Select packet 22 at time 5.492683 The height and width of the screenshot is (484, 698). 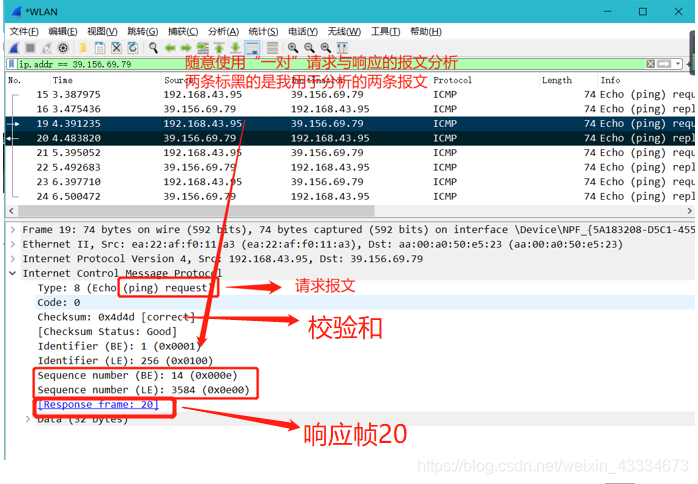click(x=349, y=167)
